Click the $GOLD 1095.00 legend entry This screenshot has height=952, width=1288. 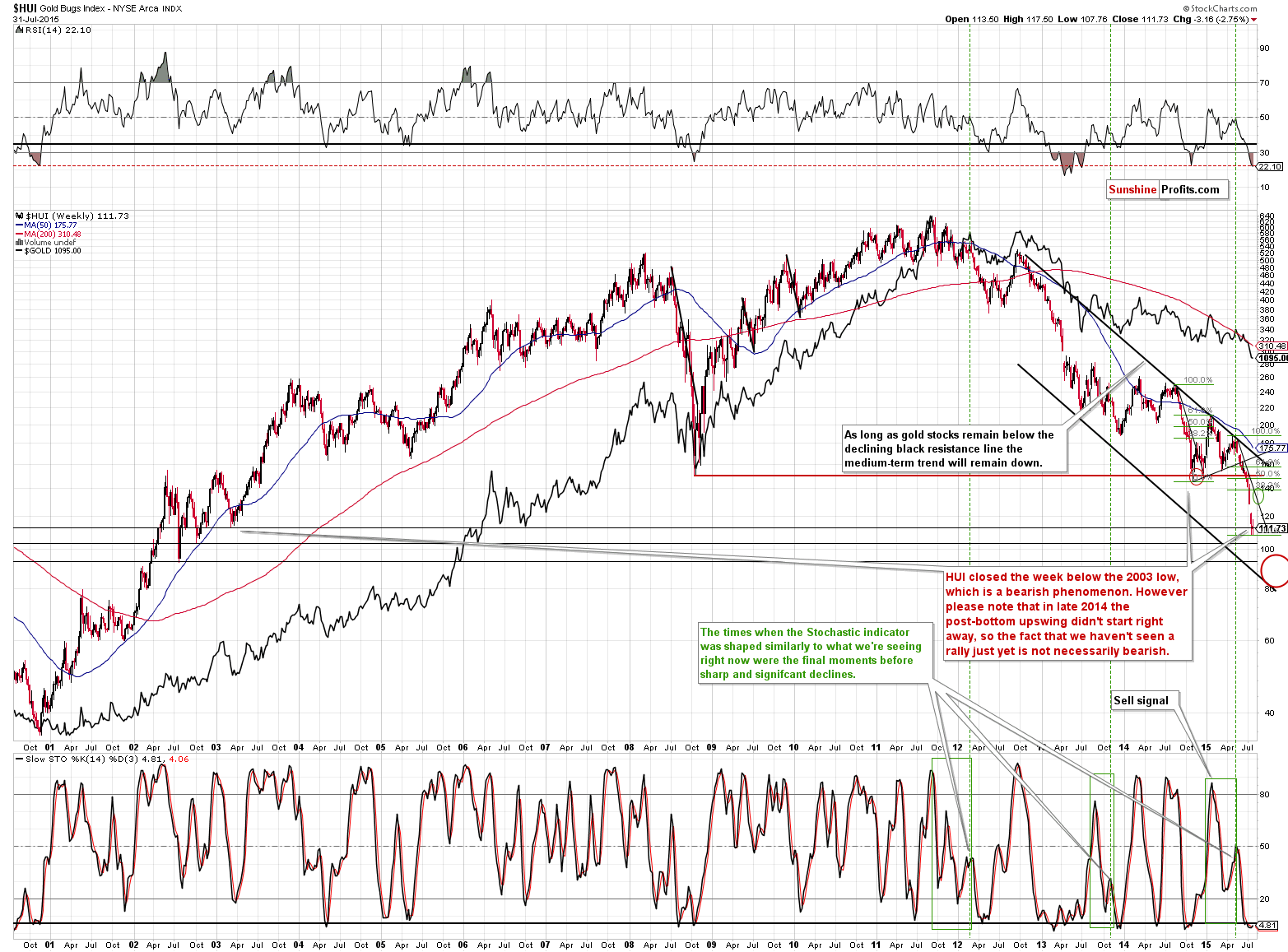(x=48, y=251)
